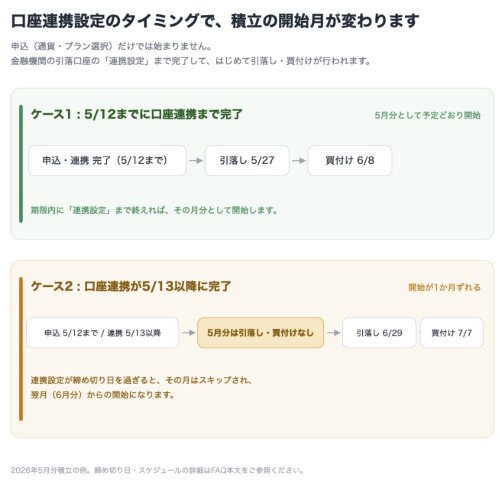Click the ケース1 heading text

(137, 114)
